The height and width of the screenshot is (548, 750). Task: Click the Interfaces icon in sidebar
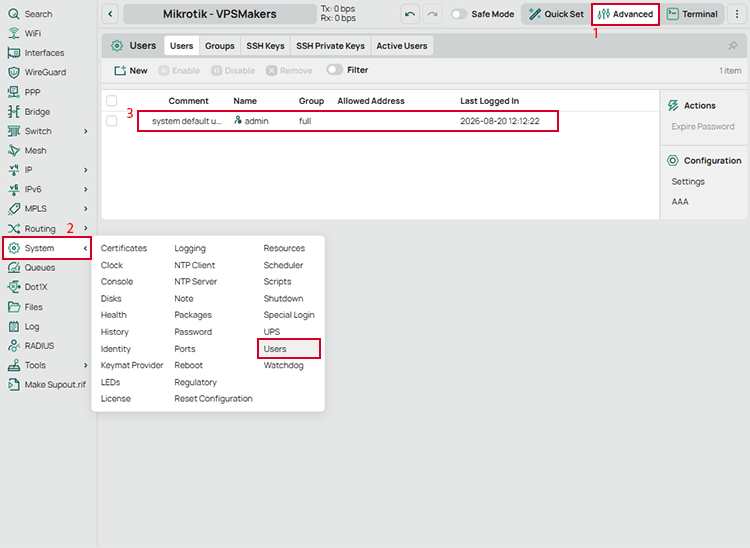pos(14,53)
